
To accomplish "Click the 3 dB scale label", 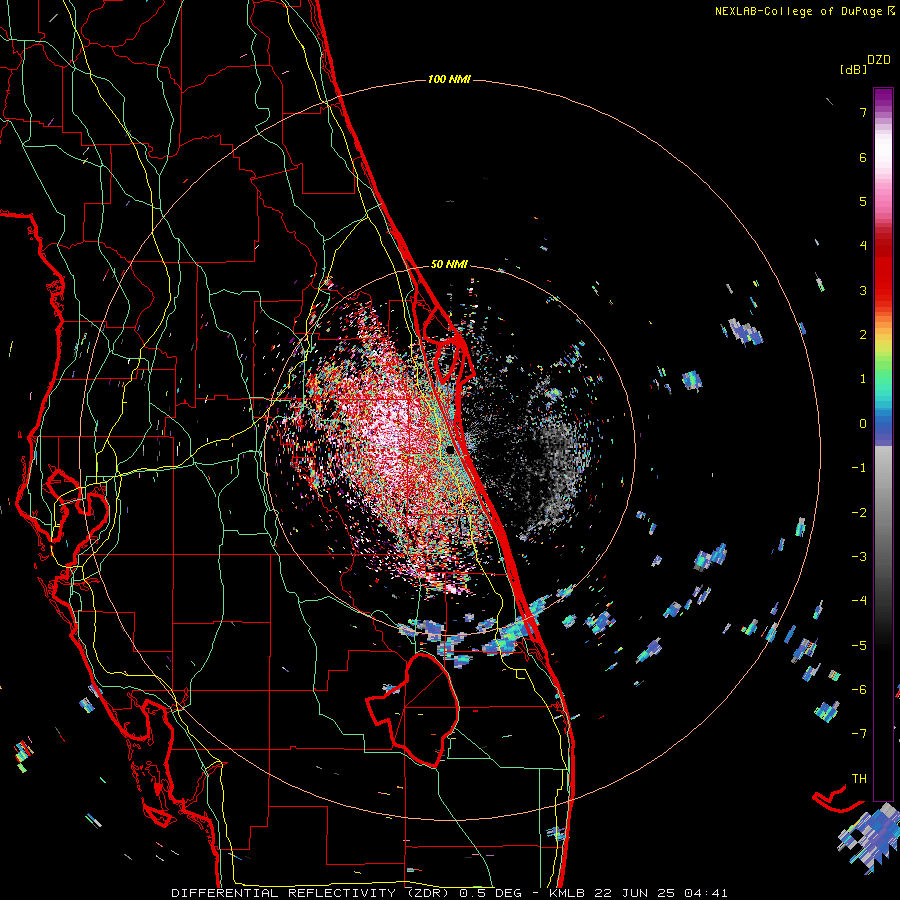I will 863,290.
